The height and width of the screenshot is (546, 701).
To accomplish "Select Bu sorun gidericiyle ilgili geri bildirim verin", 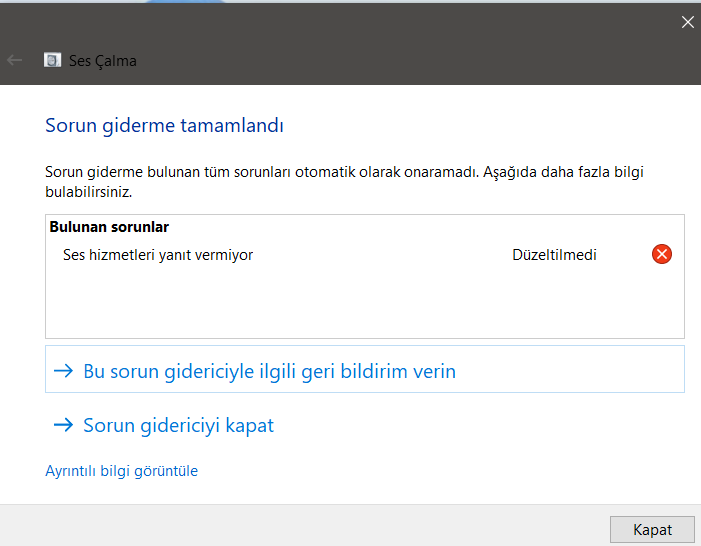I will tap(269, 371).
